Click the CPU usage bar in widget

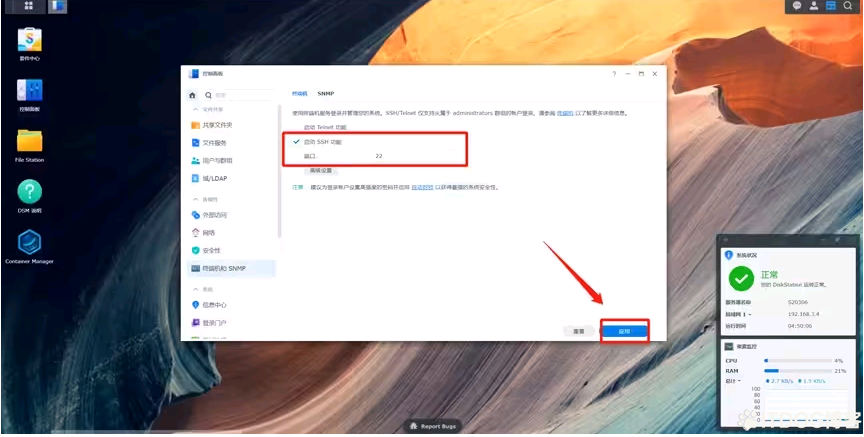coord(798,360)
